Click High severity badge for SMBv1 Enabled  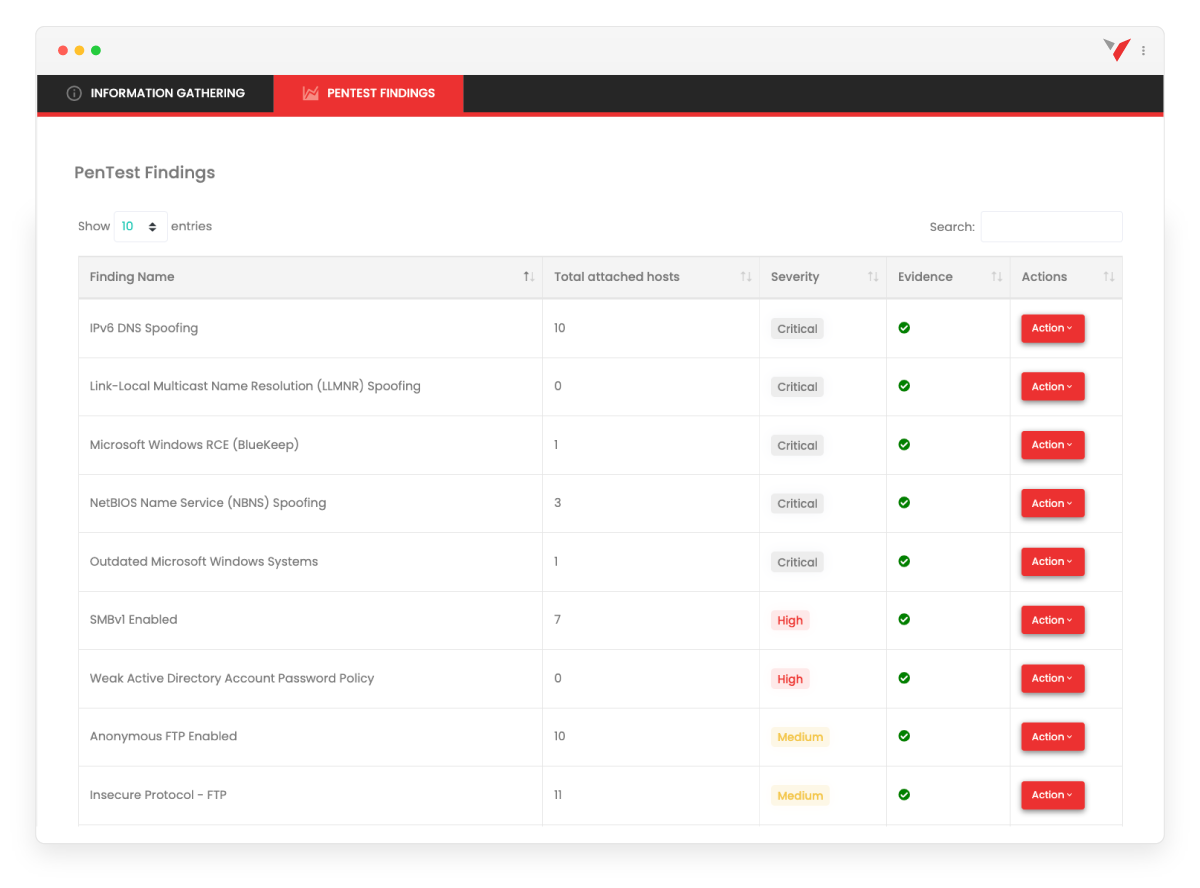[x=790, y=621]
